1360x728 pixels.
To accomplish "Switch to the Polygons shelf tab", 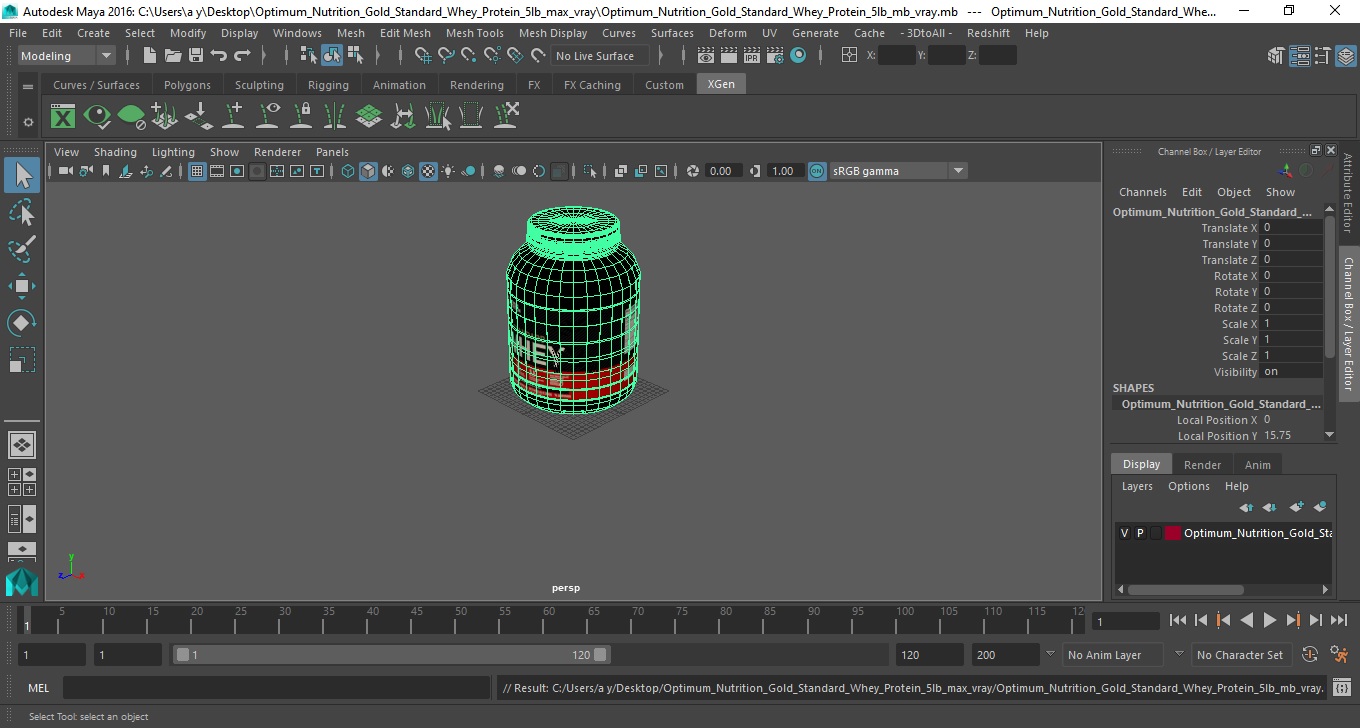I will click(x=187, y=85).
